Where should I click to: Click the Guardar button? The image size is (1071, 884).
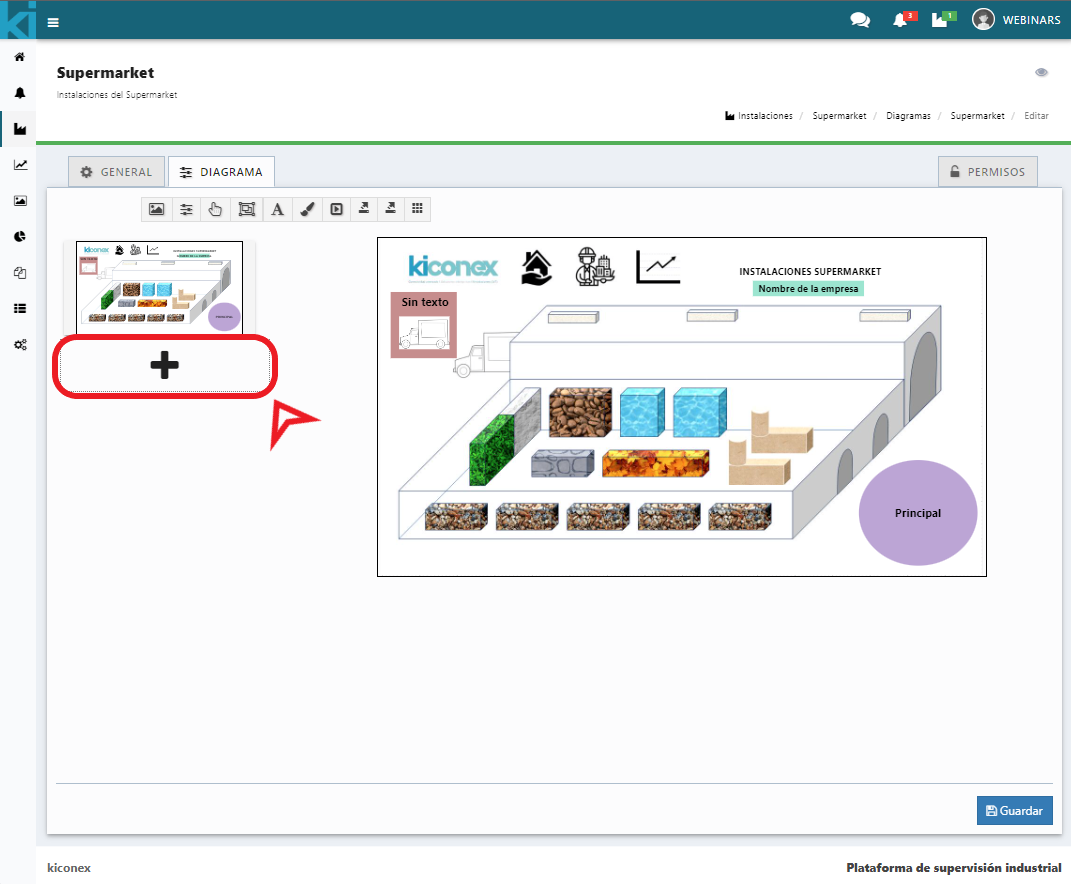1014,811
